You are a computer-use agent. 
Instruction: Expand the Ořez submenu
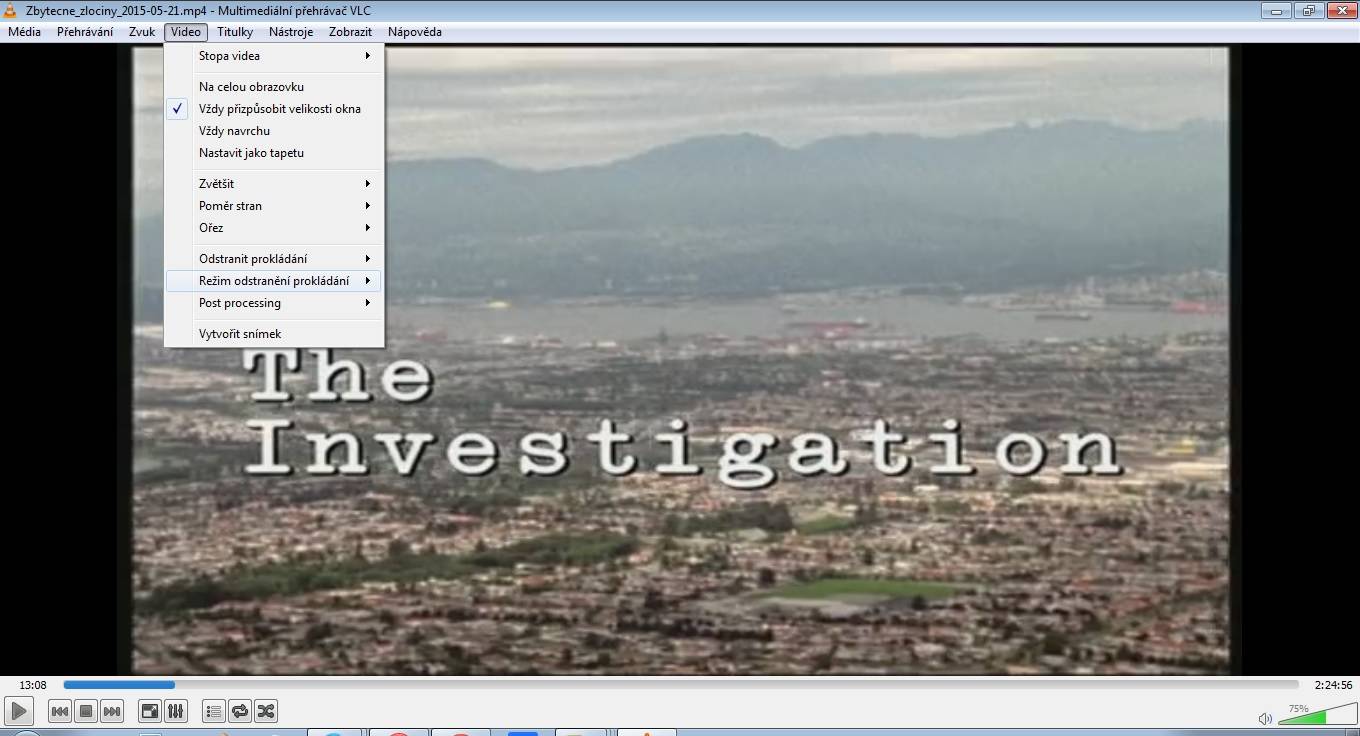pos(274,228)
